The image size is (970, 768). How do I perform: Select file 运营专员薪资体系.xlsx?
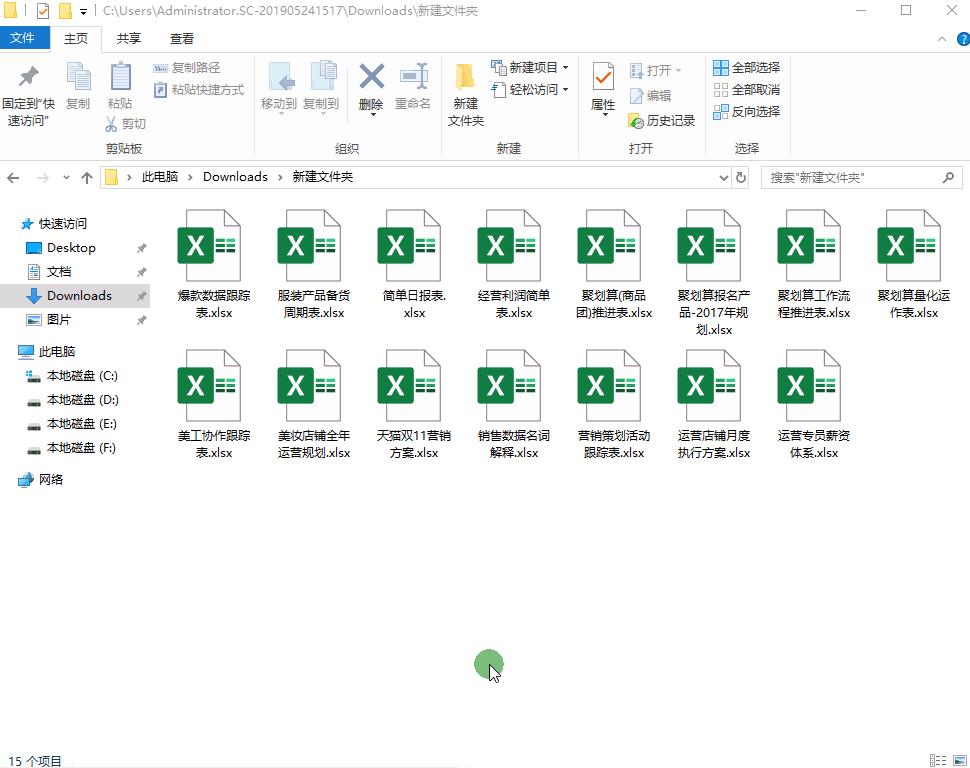coord(813,405)
